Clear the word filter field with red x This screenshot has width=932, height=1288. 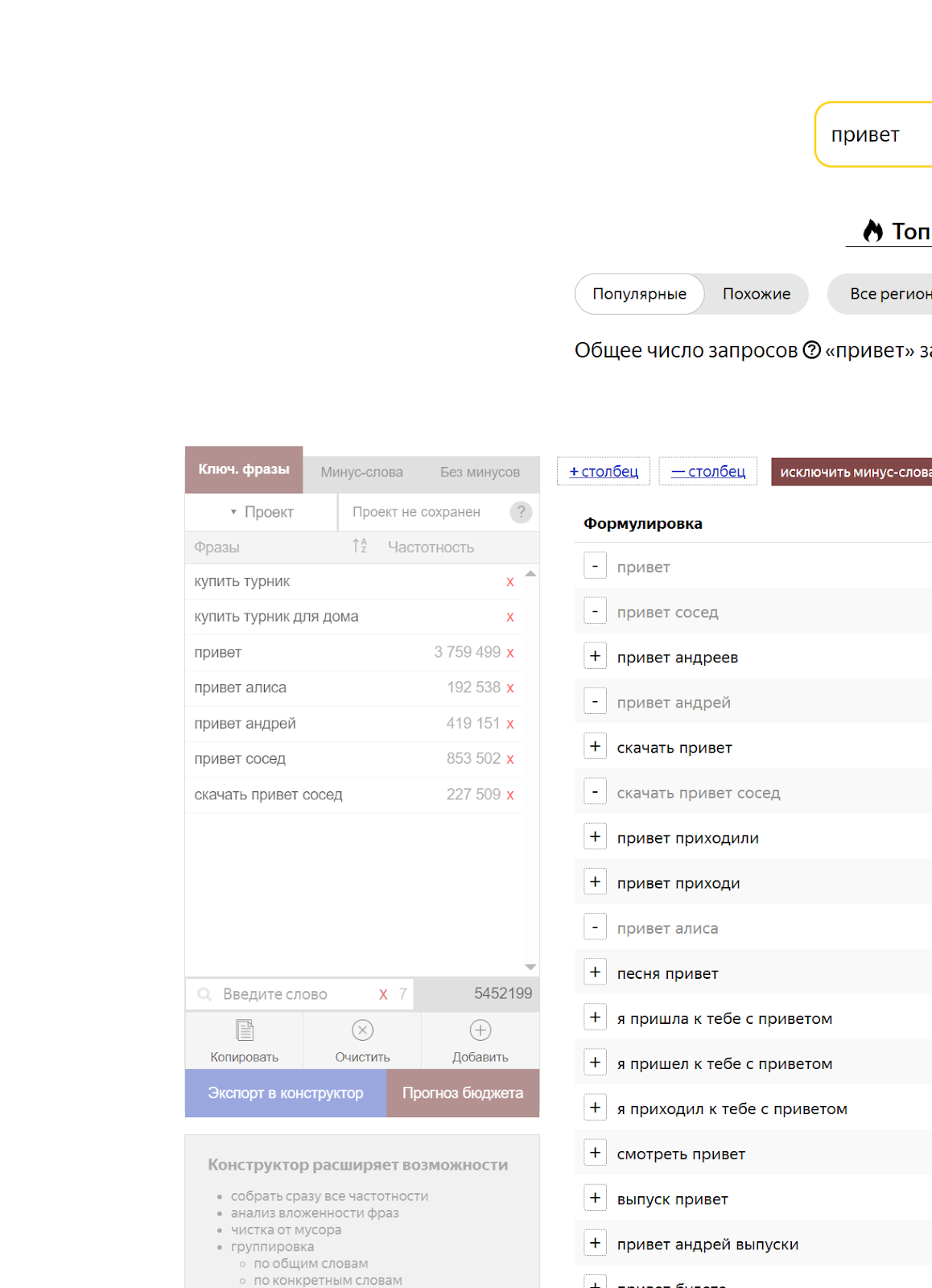tap(383, 994)
